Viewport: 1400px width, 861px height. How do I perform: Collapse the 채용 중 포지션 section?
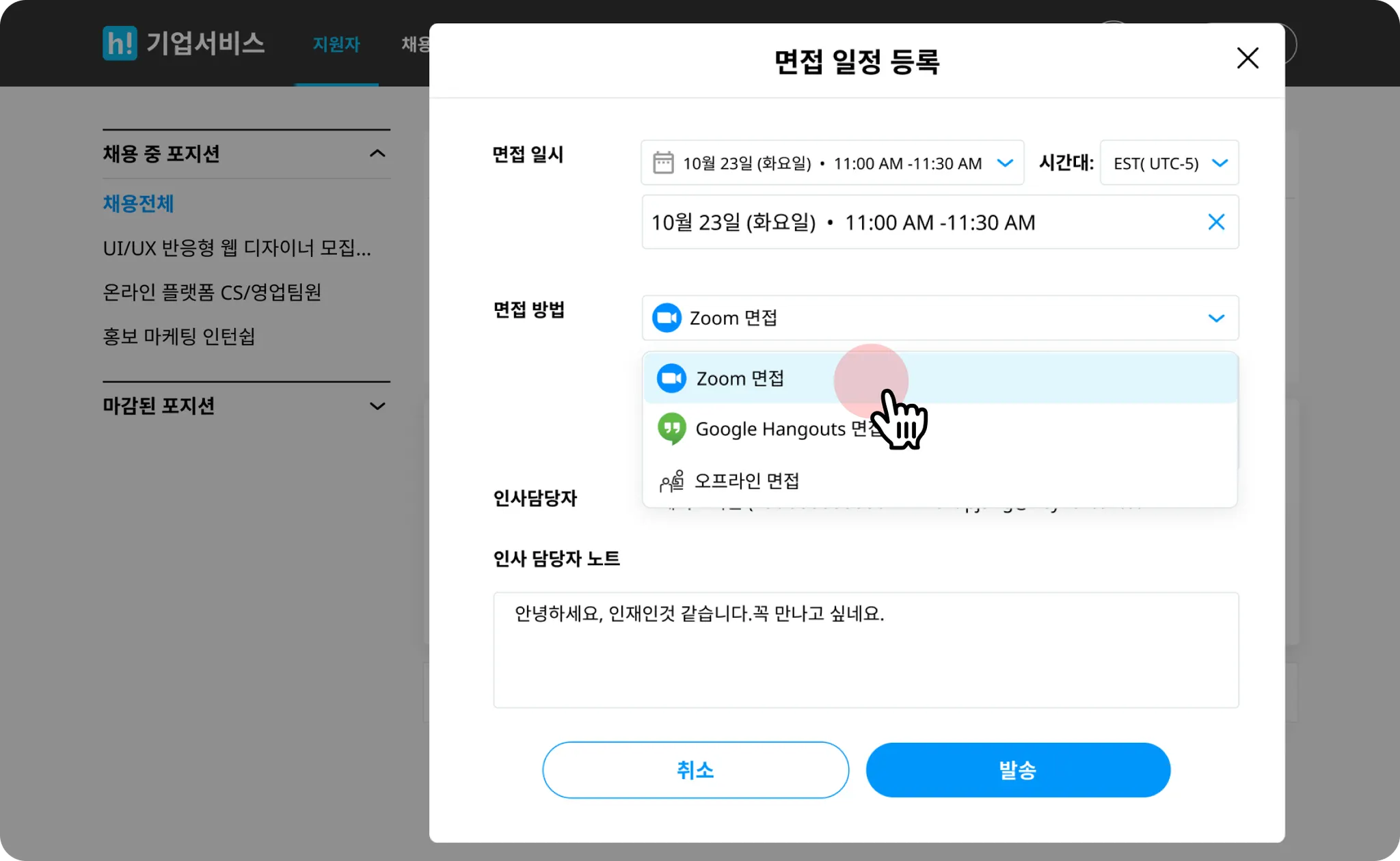pyautogui.click(x=377, y=154)
